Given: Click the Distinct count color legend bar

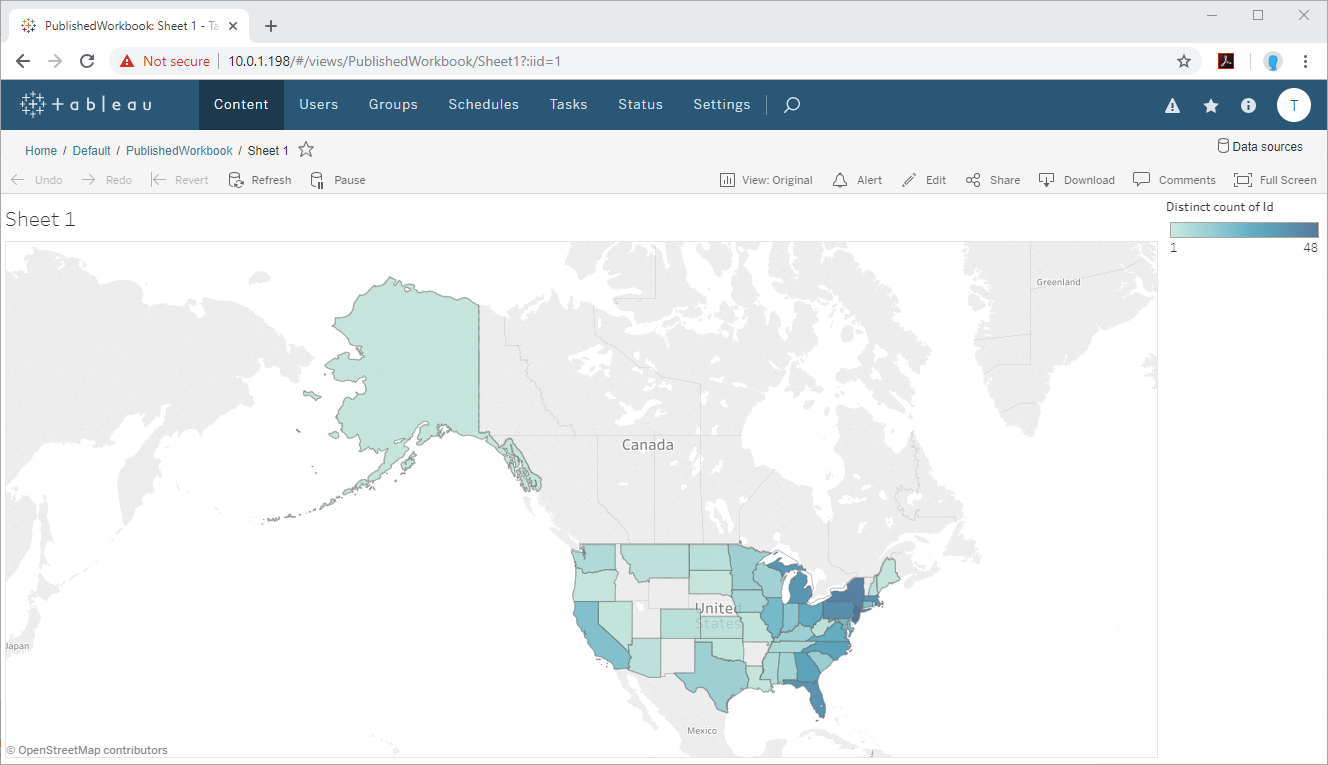Looking at the screenshot, I should pyautogui.click(x=1244, y=230).
